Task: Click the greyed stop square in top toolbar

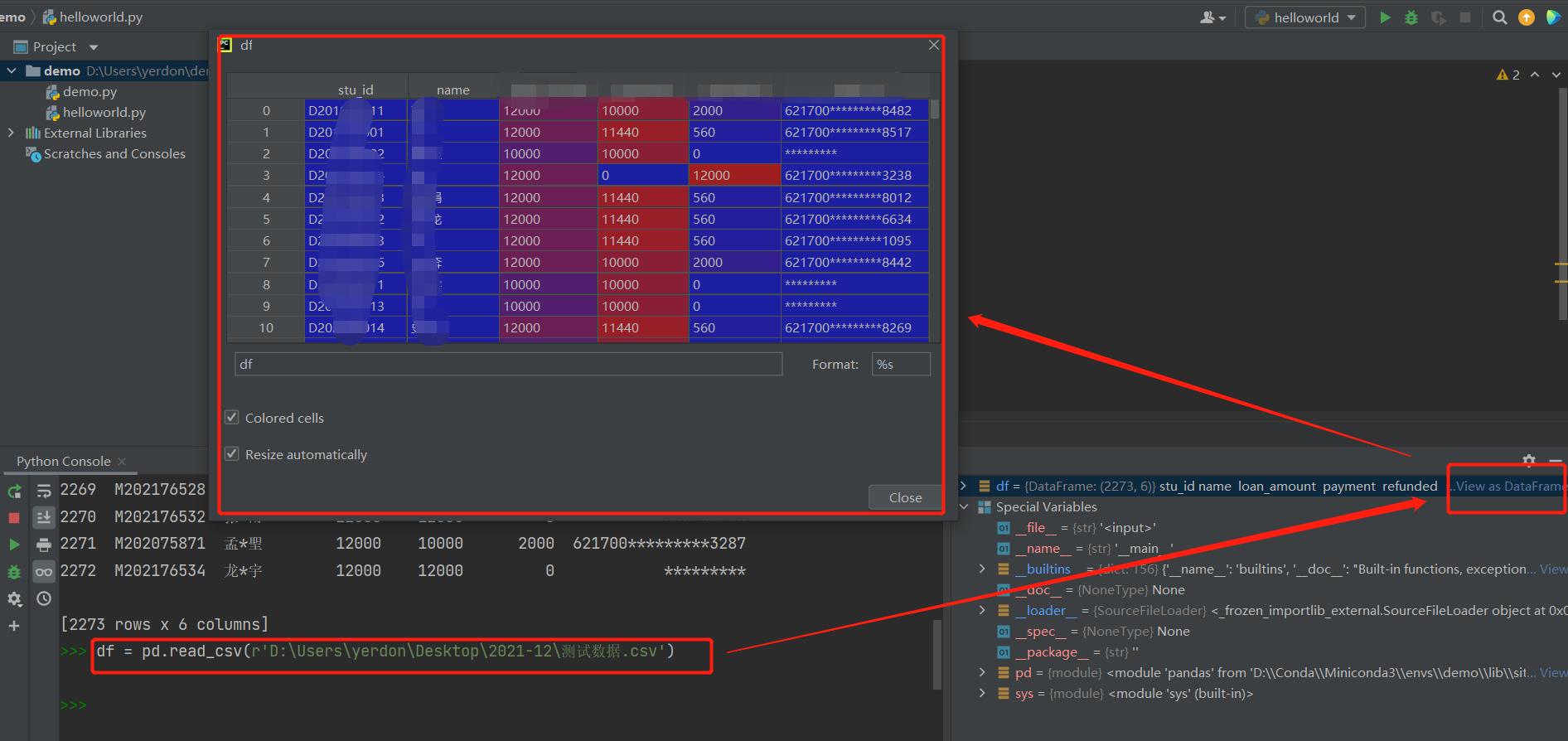Action: 1465,17
